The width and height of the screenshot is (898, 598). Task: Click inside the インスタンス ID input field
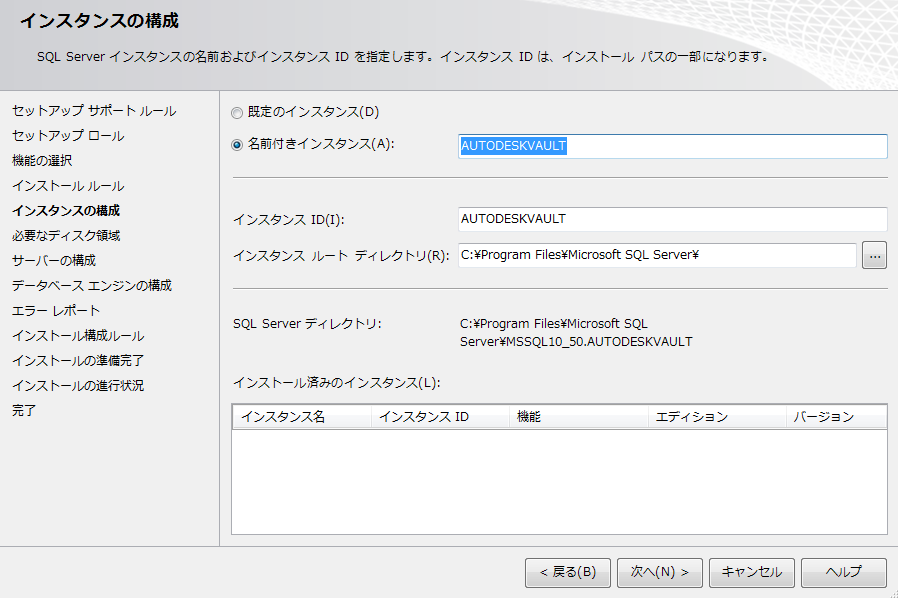670,219
